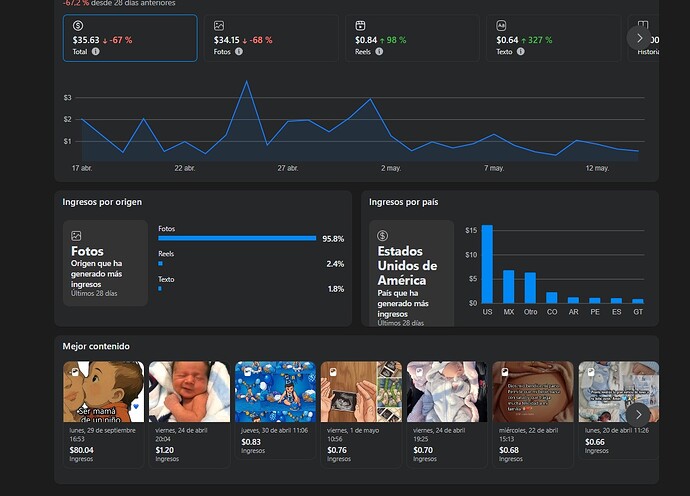
Task: Open the blue birthday decoration post thumbnail
Action: (275, 392)
